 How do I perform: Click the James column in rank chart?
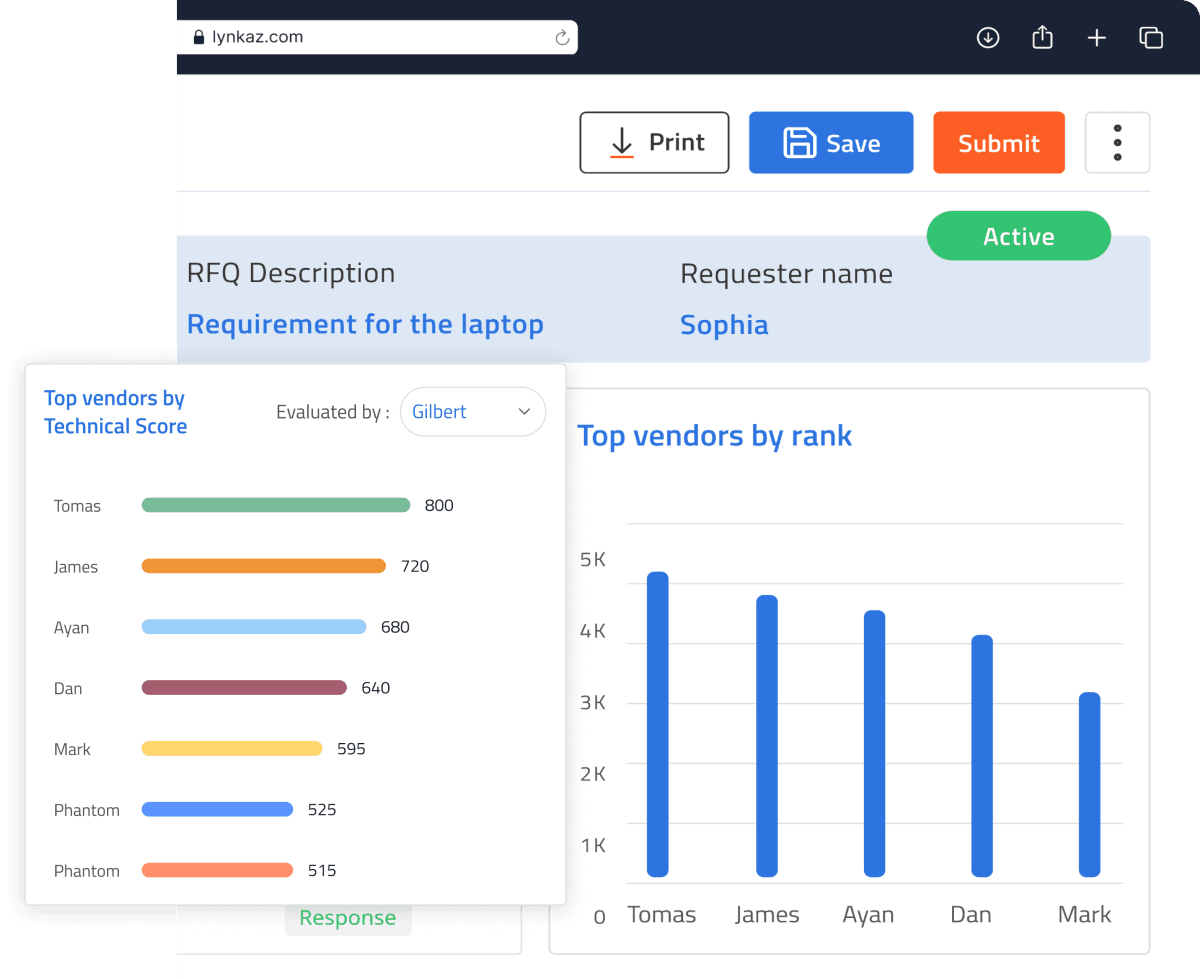coord(767,736)
